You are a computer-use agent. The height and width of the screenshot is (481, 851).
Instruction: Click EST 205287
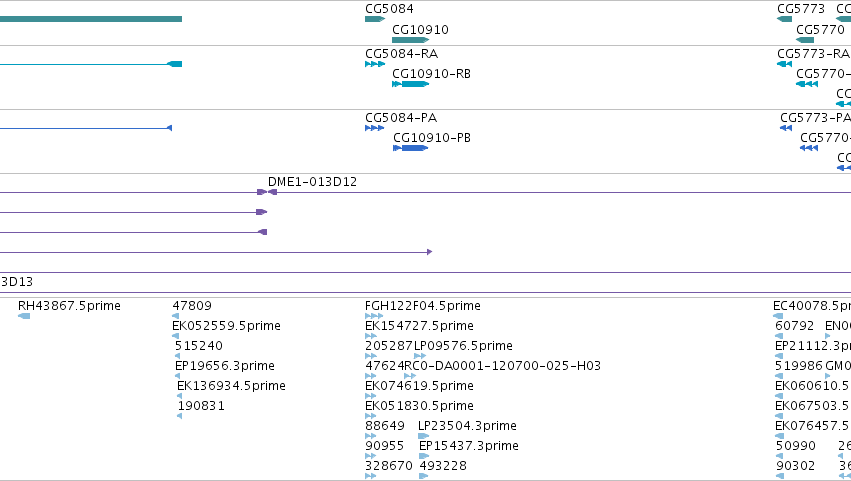coord(389,346)
